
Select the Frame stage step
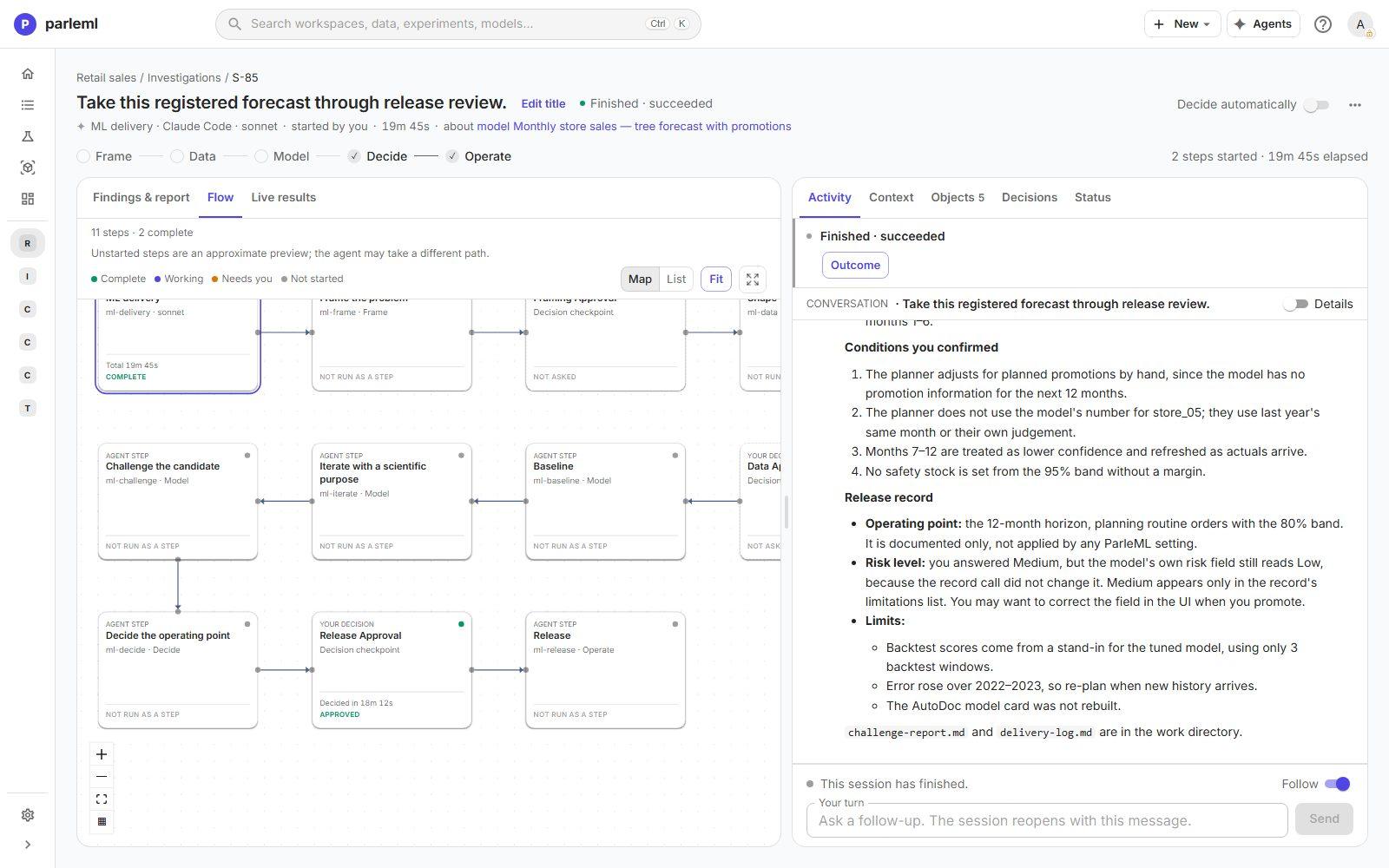click(104, 156)
